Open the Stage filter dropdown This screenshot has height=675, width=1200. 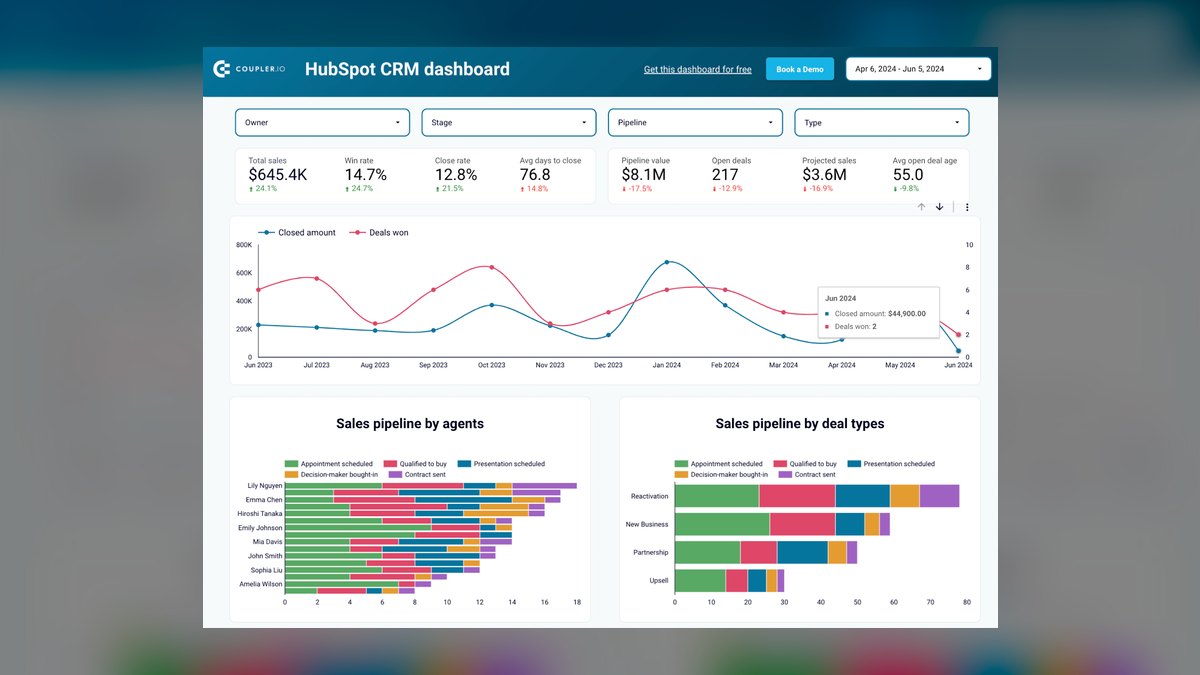click(x=509, y=122)
